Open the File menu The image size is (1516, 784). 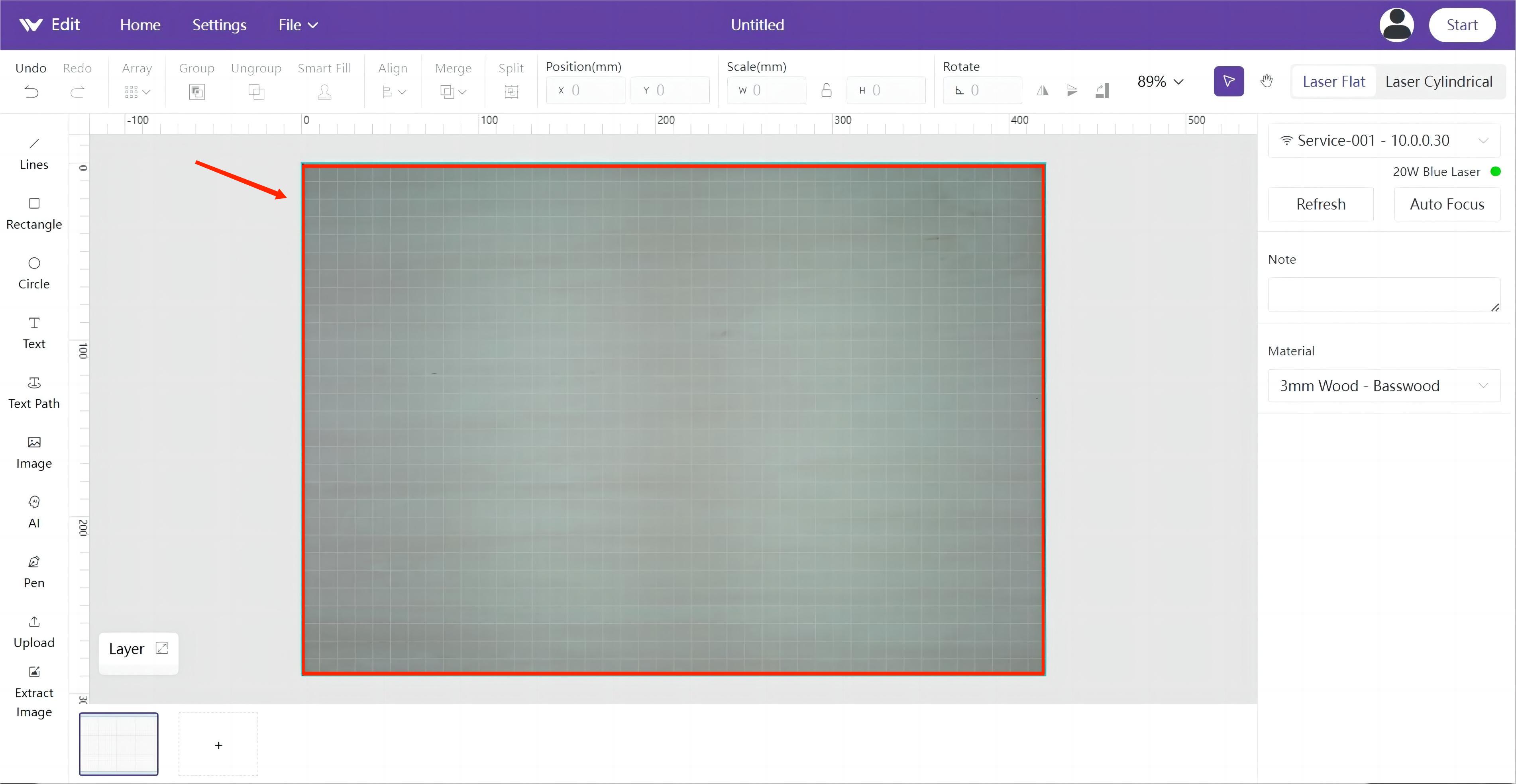(x=297, y=25)
